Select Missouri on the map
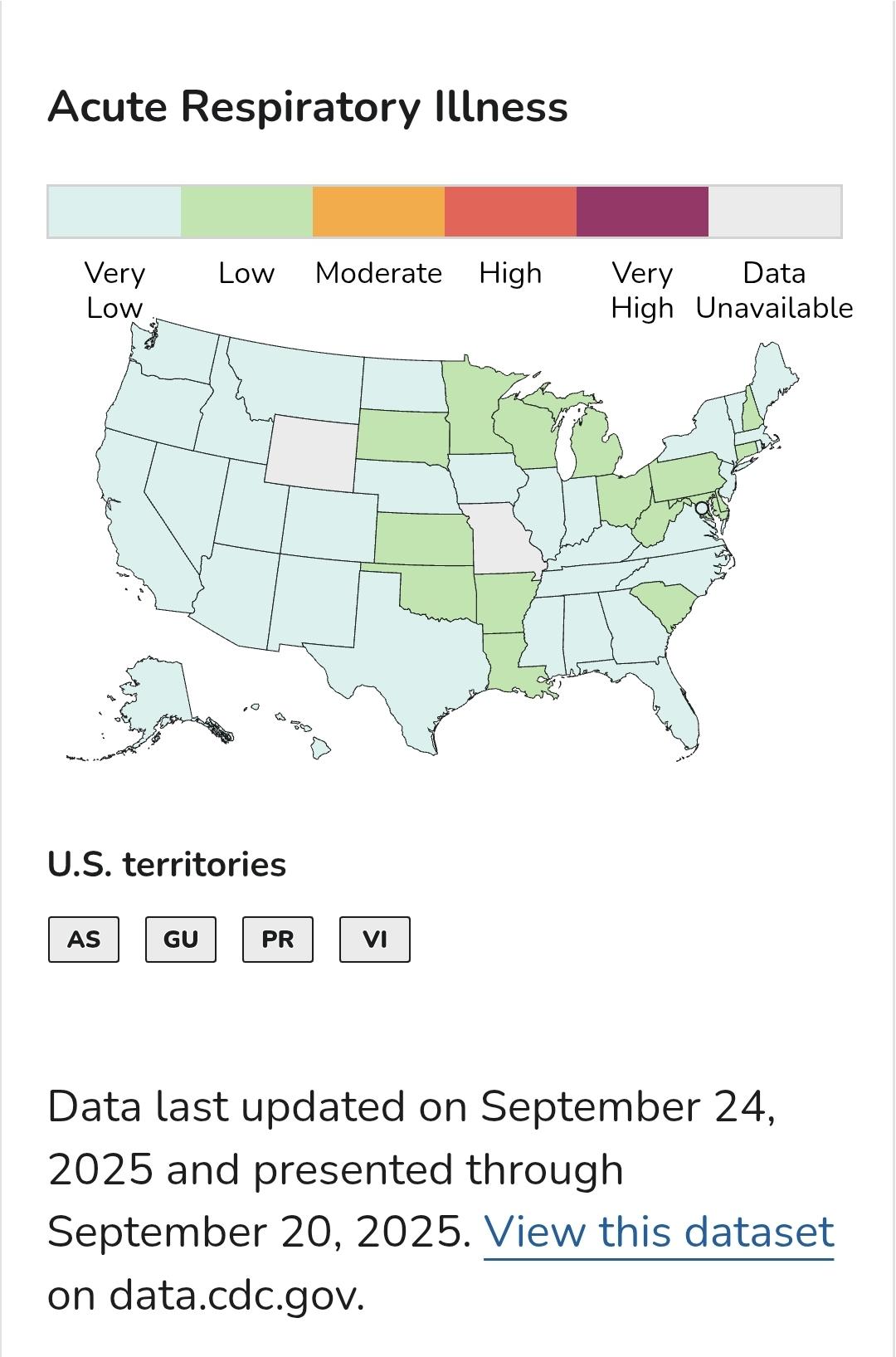 pos(503,538)
